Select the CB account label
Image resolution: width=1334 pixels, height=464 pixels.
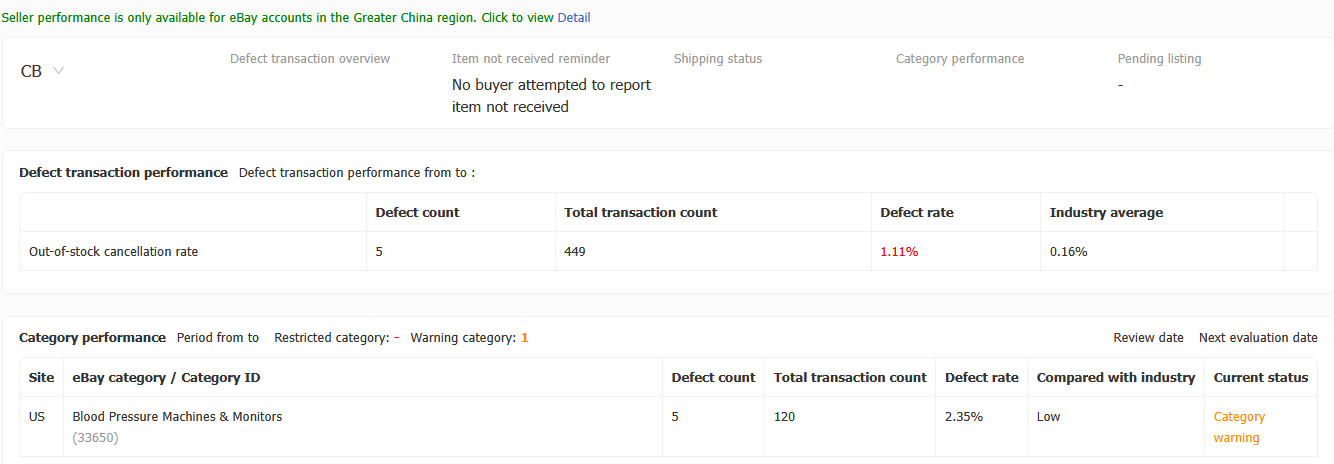(x=31, y=72)
